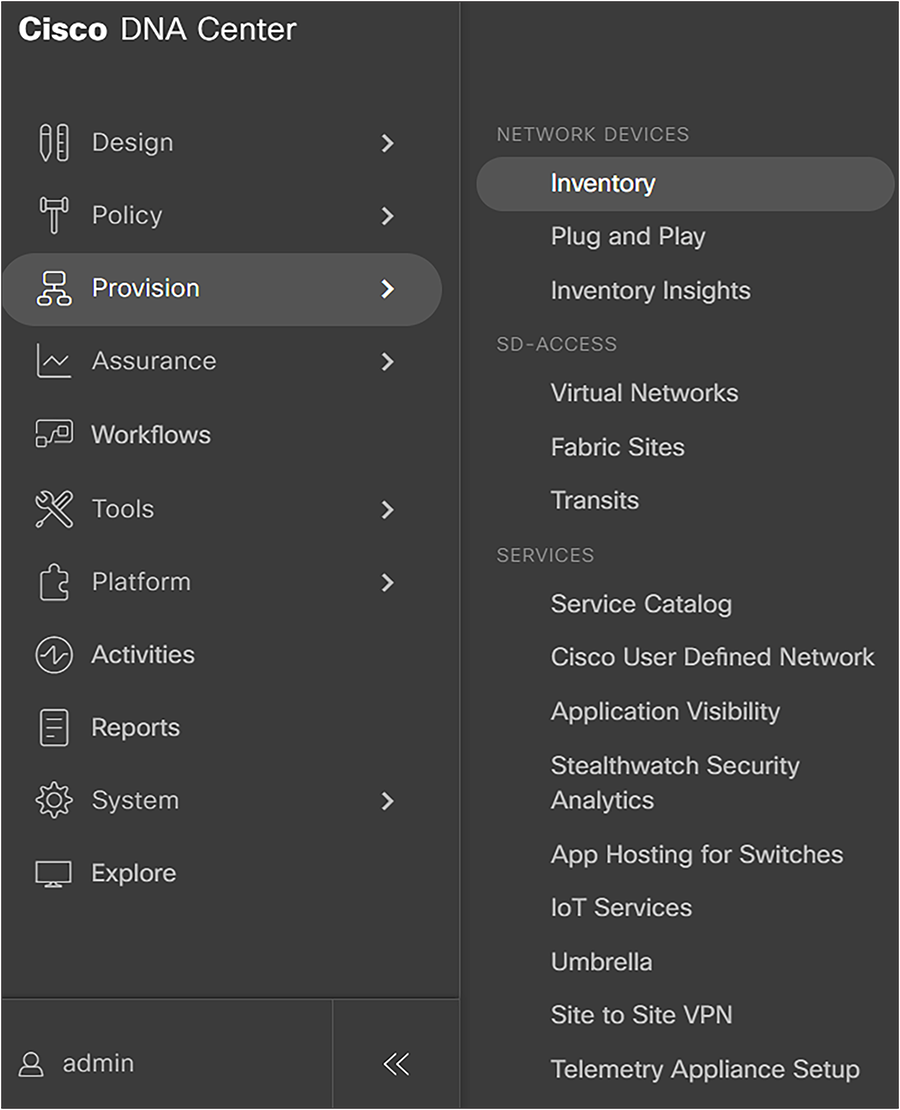Expand the Provision submenu chevron
The width and height of the screenshot is (900, 1110).
(387, 289)
